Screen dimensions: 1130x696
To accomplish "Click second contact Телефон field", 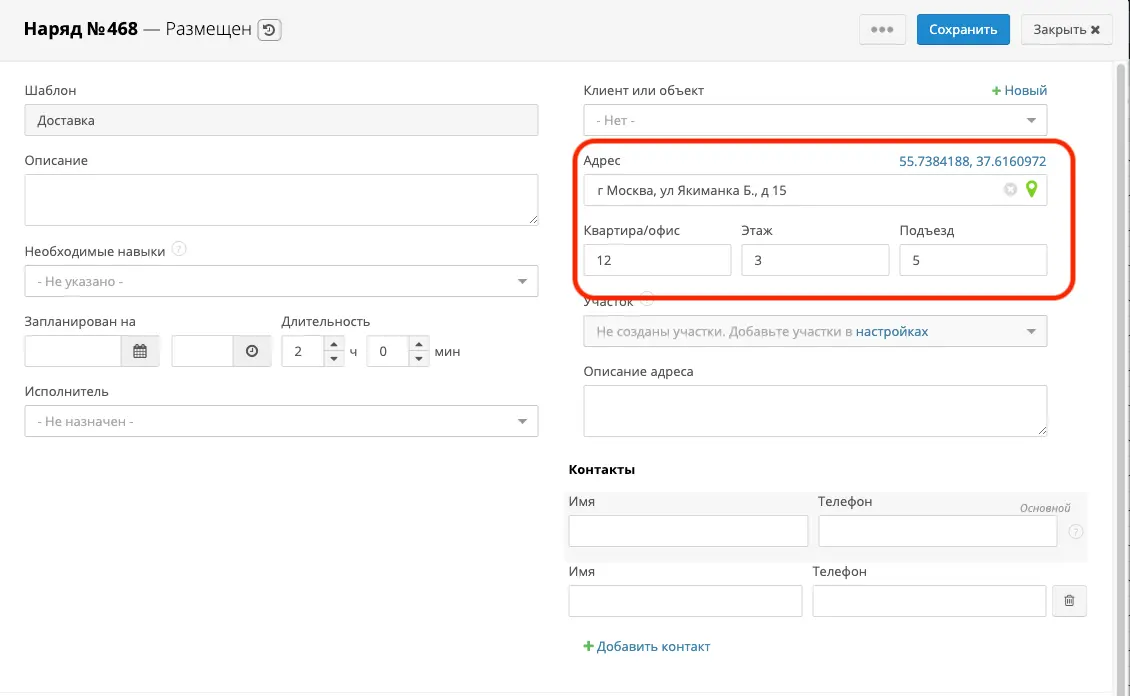I will 929,601.
